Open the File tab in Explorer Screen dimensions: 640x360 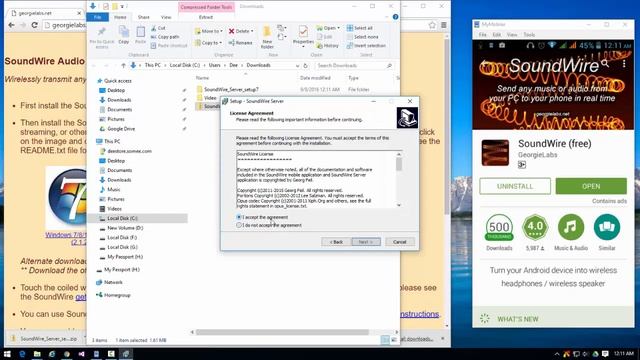click(98, 17)
